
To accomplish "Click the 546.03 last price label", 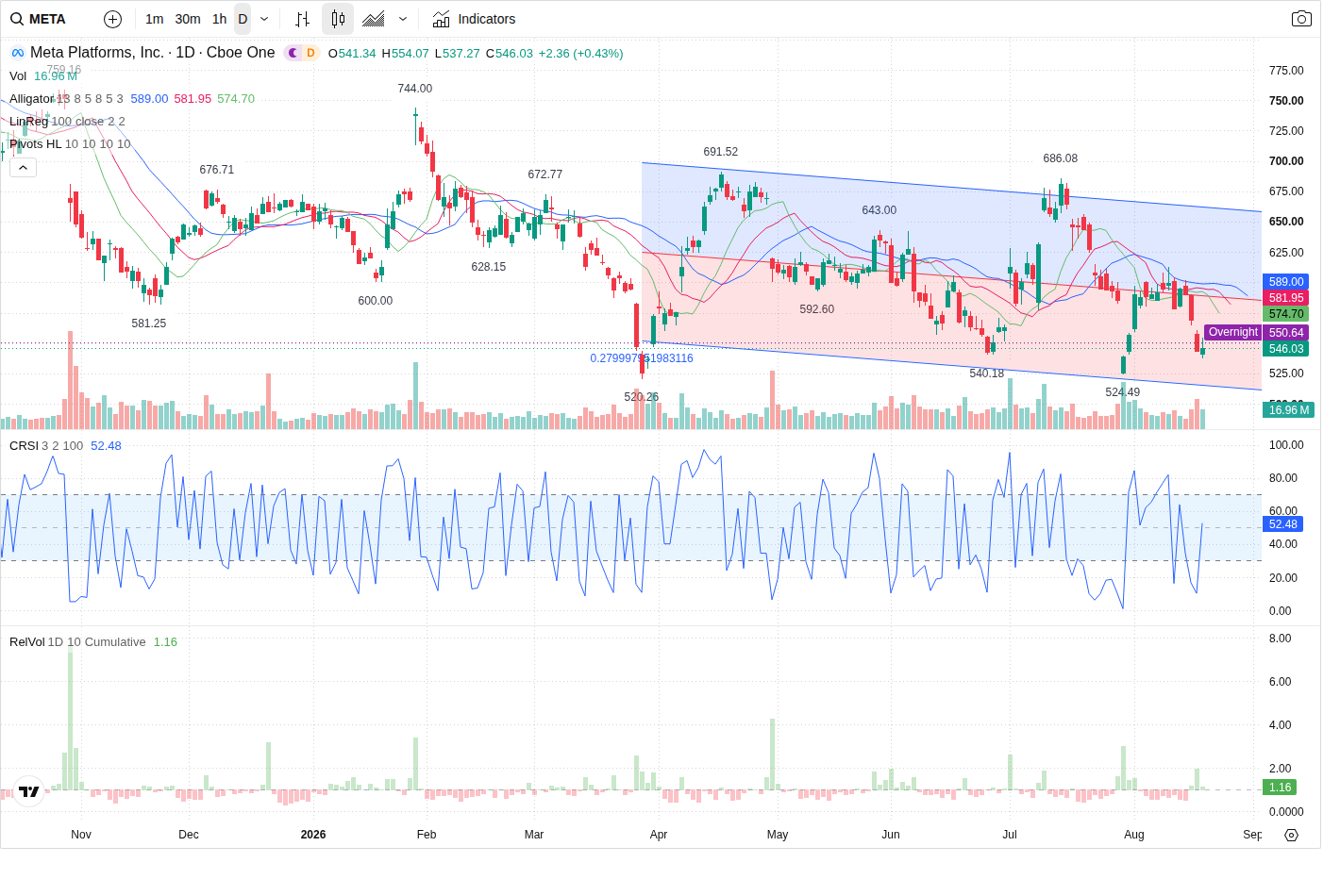I will (x=1286, y=349).
